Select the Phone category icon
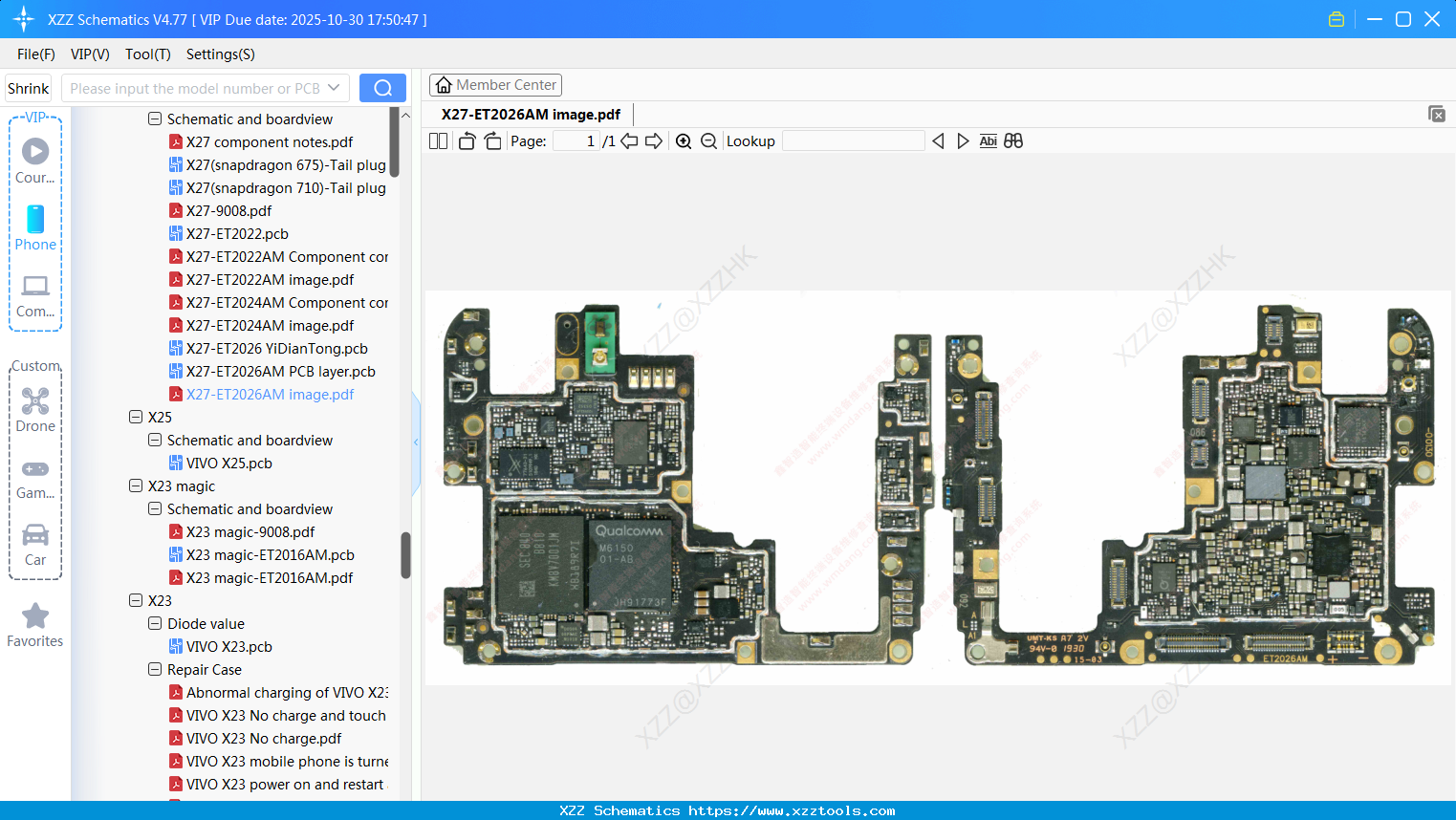 [35, 227]
